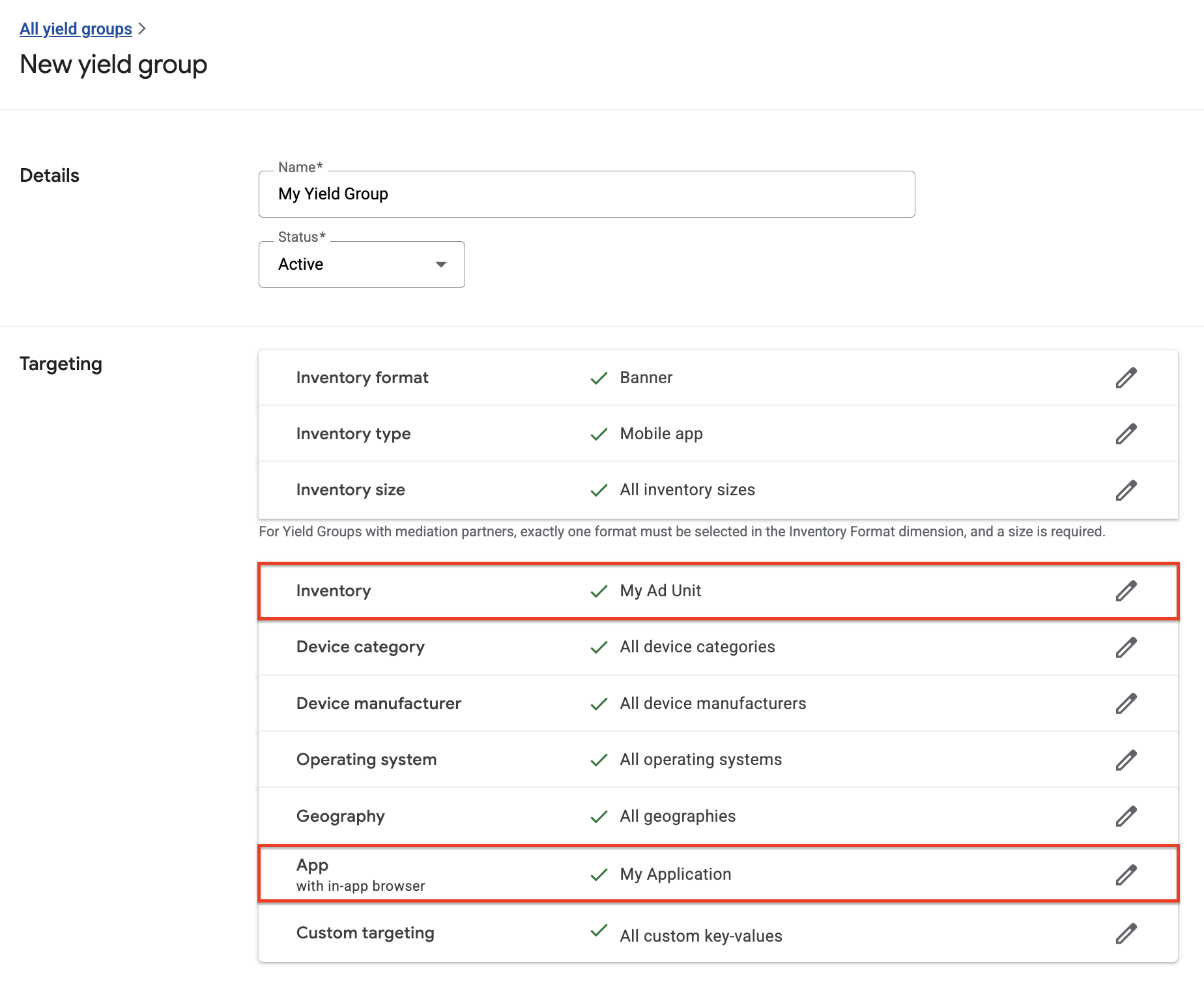Click the pencil icon in the My Application row
This screenshot has width=1204, height=984.
[1126, 875]
